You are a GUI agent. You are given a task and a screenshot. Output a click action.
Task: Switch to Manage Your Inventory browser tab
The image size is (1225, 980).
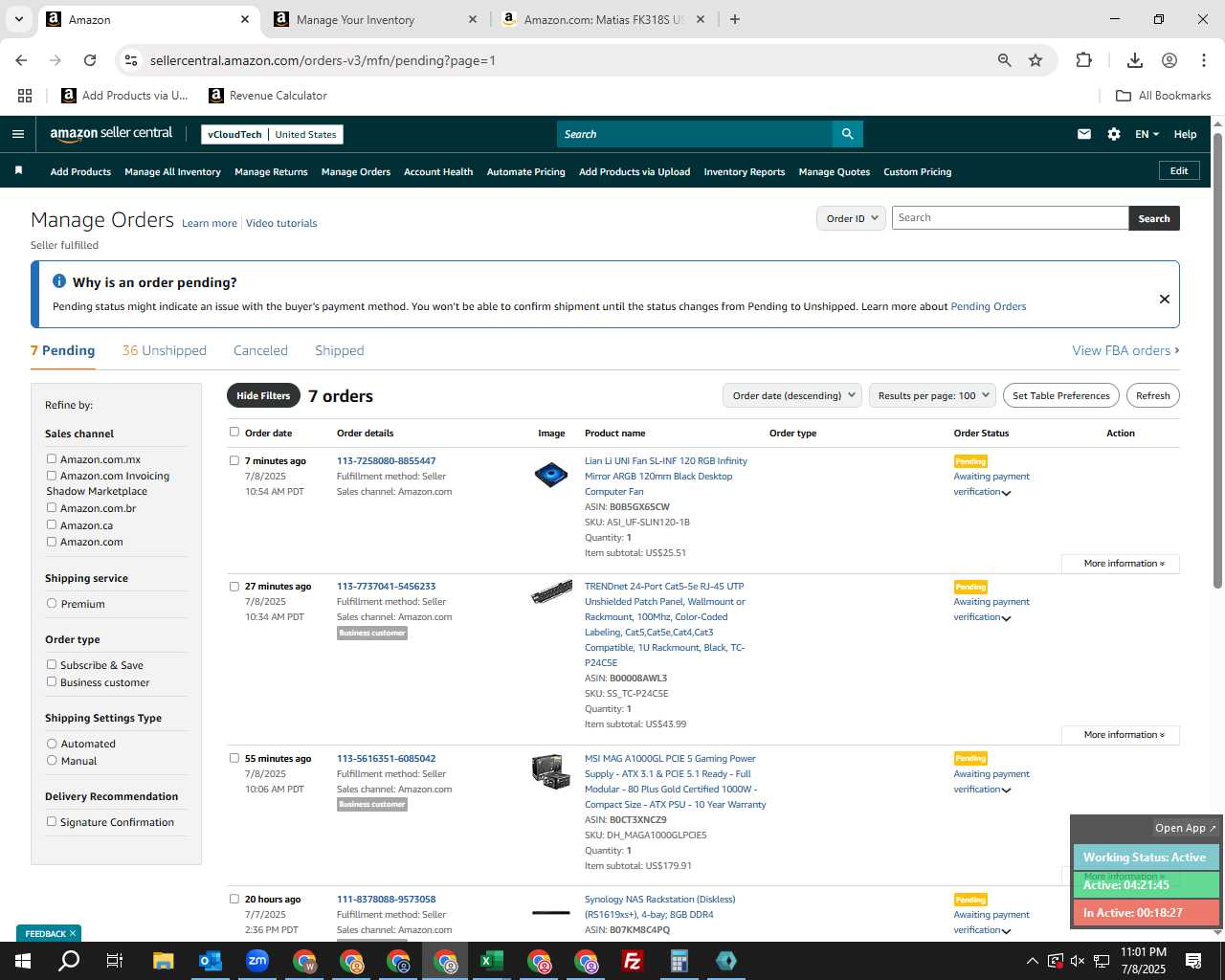tap(375, 19)
